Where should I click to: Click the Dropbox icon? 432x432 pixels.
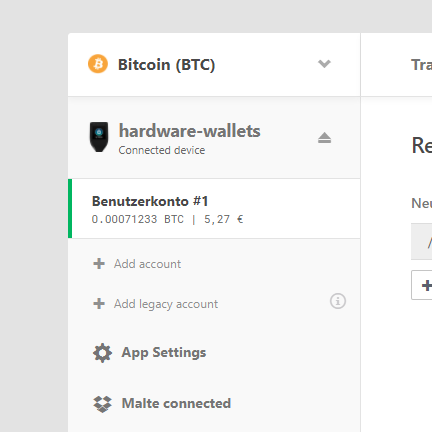point(102,404)
